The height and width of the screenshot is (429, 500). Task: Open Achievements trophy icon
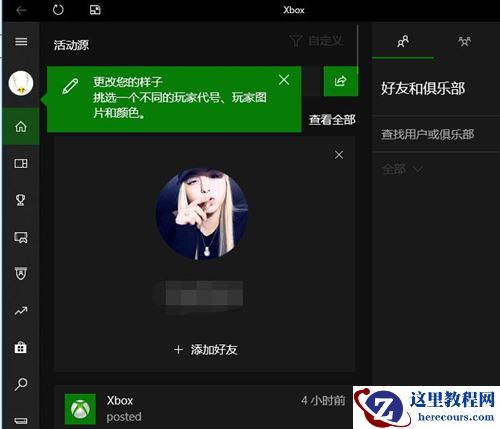21,200
